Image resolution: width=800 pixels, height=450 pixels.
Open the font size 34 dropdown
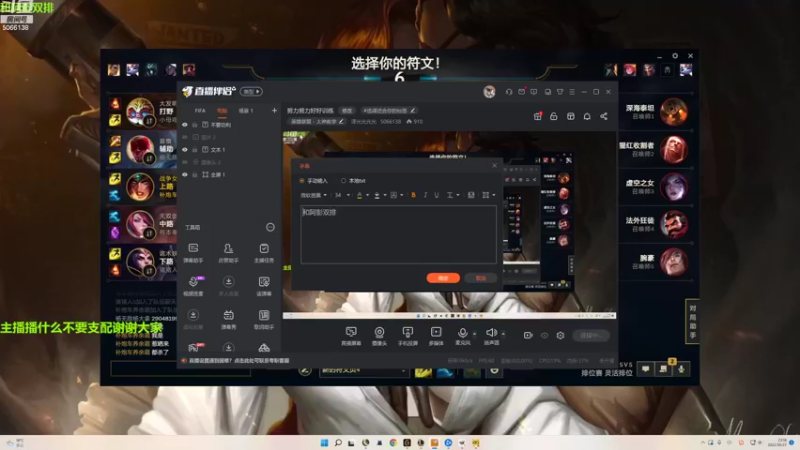pyautogui.click(x=342, y=195)
